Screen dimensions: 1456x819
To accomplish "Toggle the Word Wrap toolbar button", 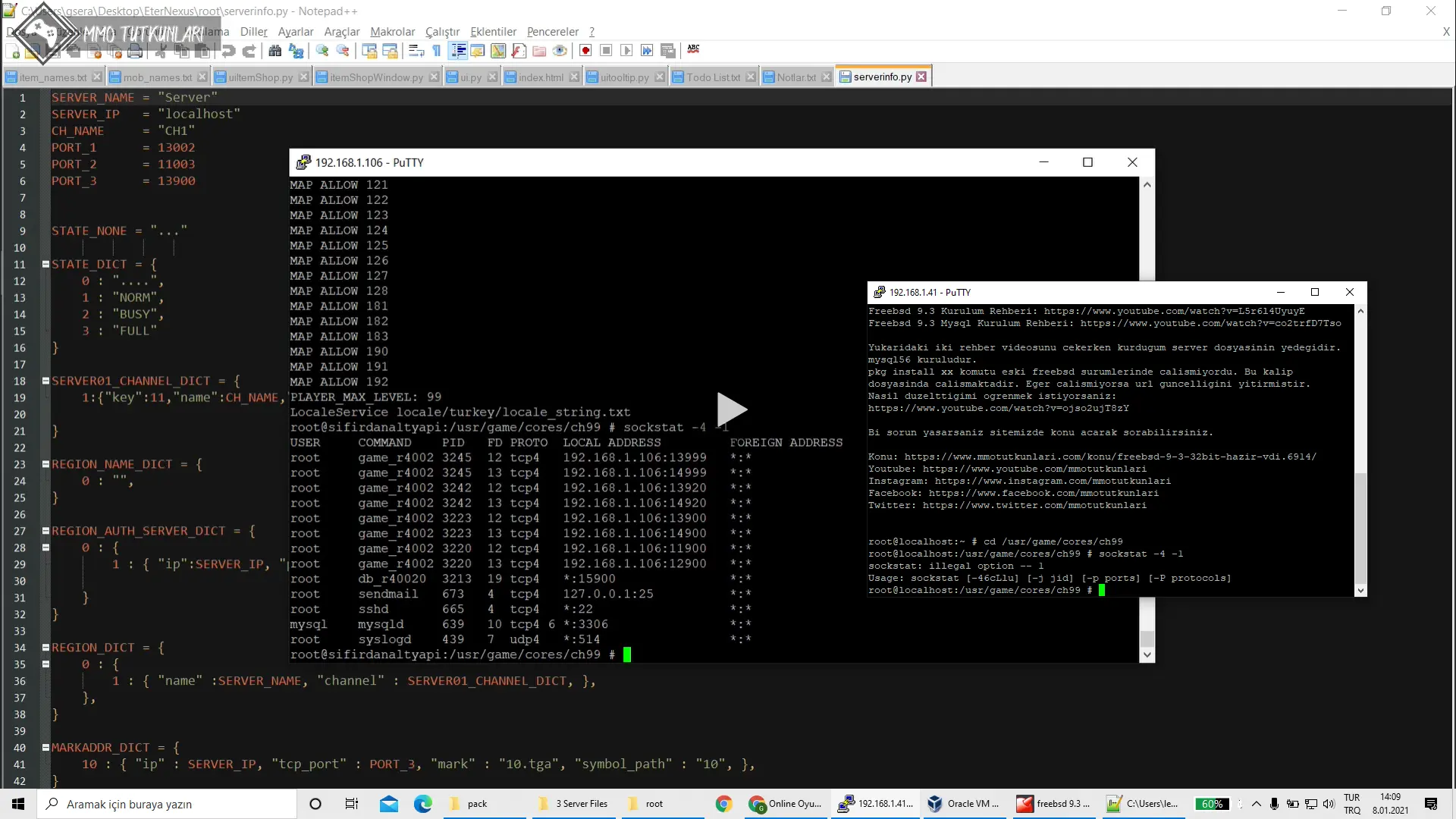I will [x=416, y=51].
